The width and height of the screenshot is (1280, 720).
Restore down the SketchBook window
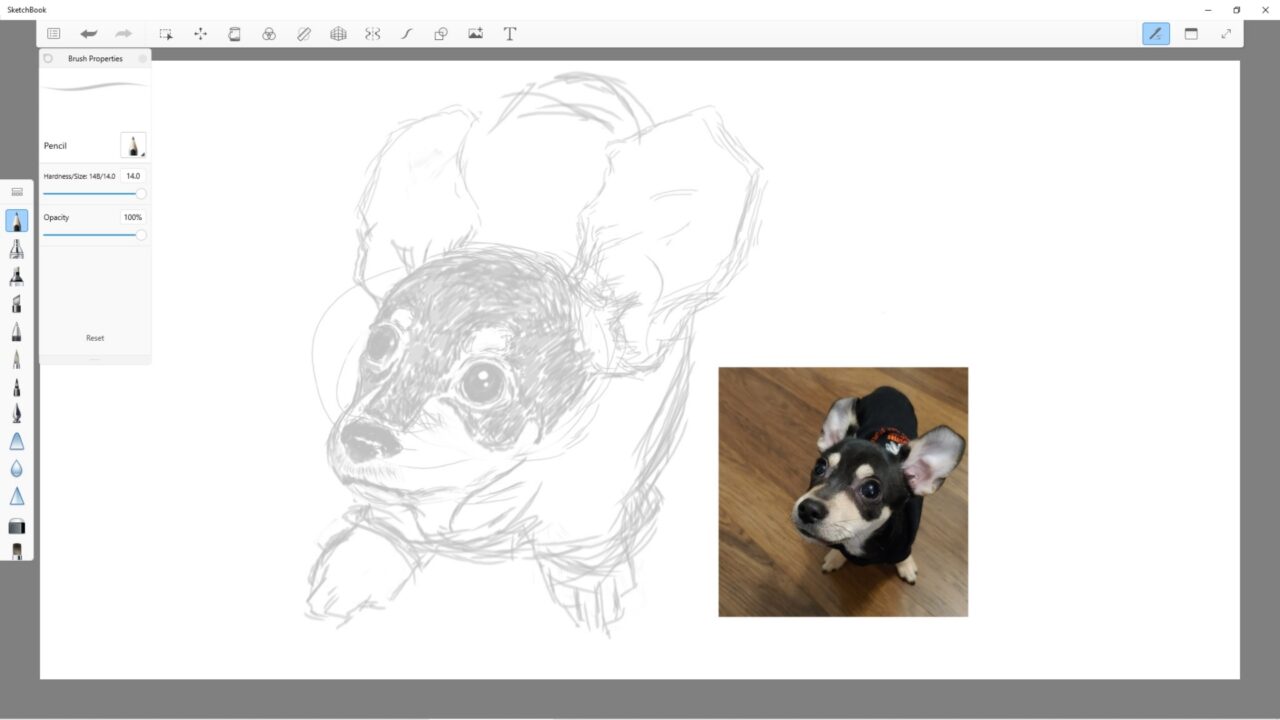(1237, 10)
